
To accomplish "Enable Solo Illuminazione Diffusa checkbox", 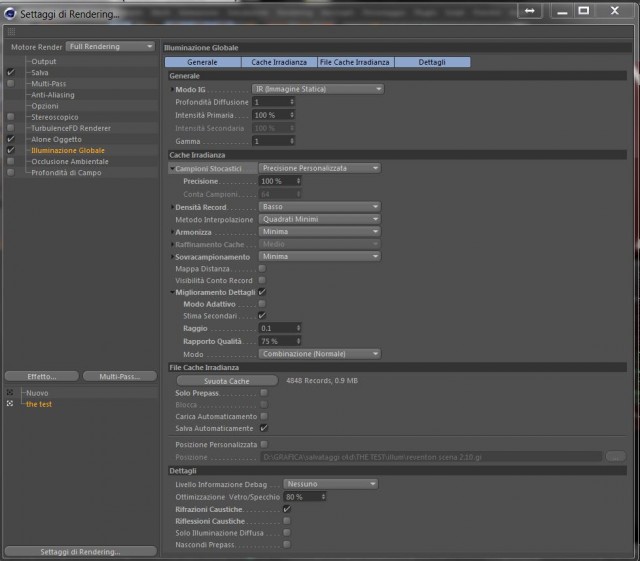I will coord(287,532).
